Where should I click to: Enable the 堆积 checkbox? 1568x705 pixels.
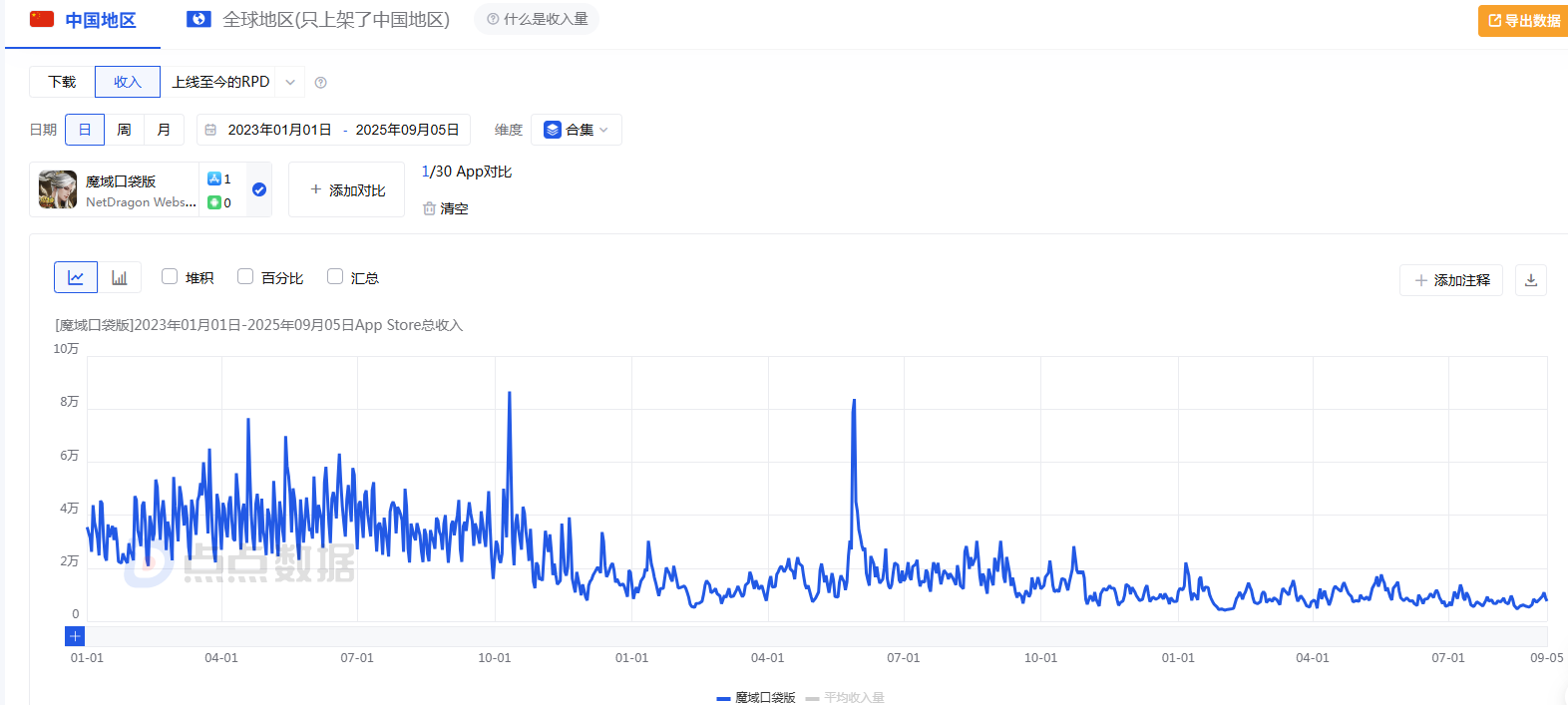click(x=170, y=276)
